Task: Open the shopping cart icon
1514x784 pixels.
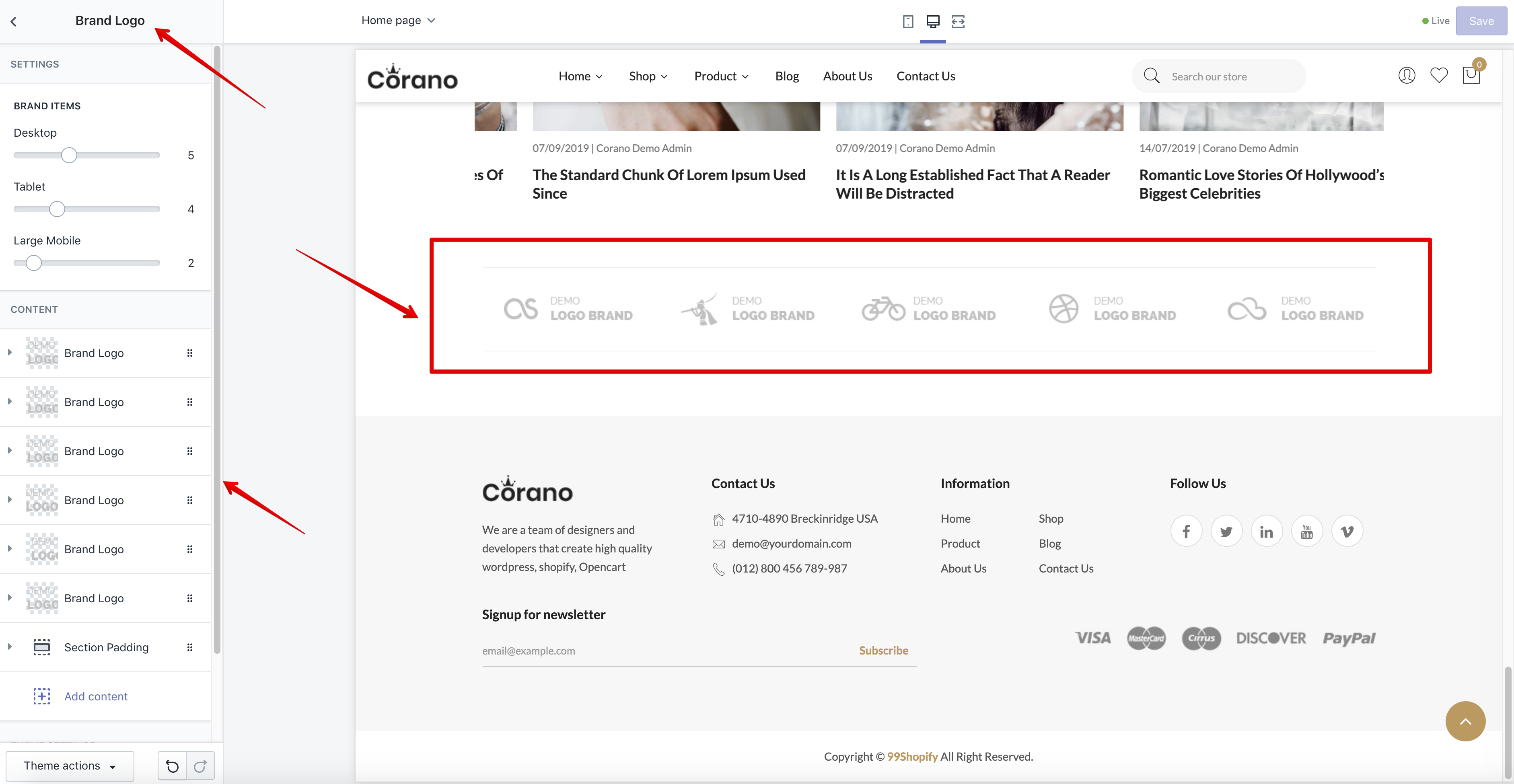Action: pyautogui.click(x=1471, y=76)
